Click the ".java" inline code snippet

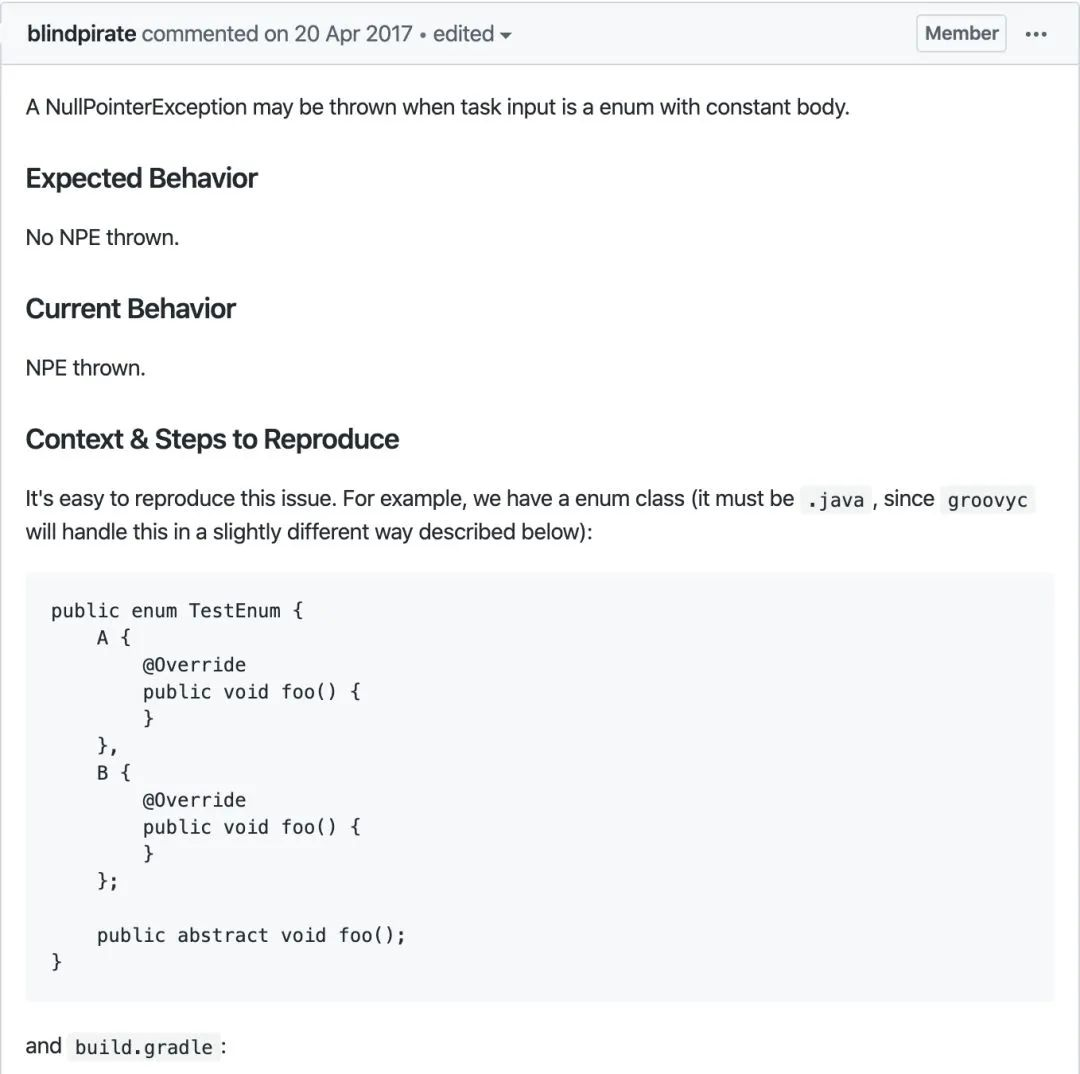[x=835, y=499]
